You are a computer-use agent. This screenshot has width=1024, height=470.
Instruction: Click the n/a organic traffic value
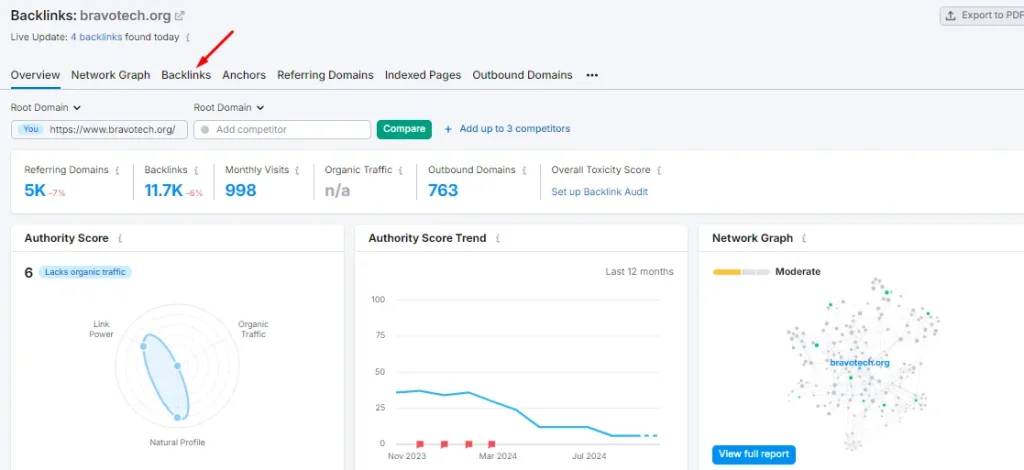point(338,191)
